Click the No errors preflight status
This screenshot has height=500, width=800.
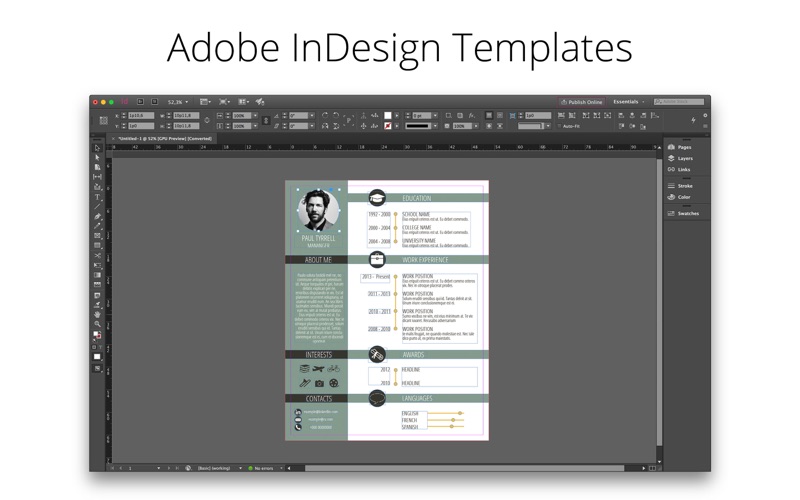coord(261,468)
